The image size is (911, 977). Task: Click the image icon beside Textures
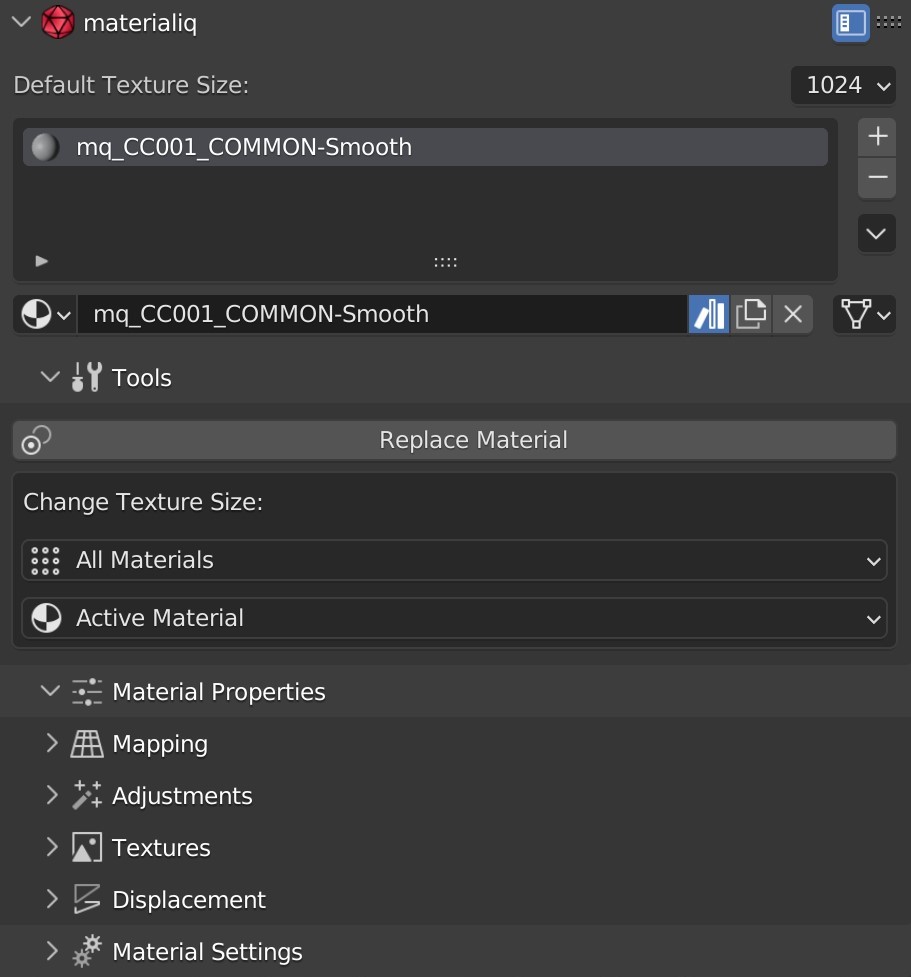click(x=86, y=847)
